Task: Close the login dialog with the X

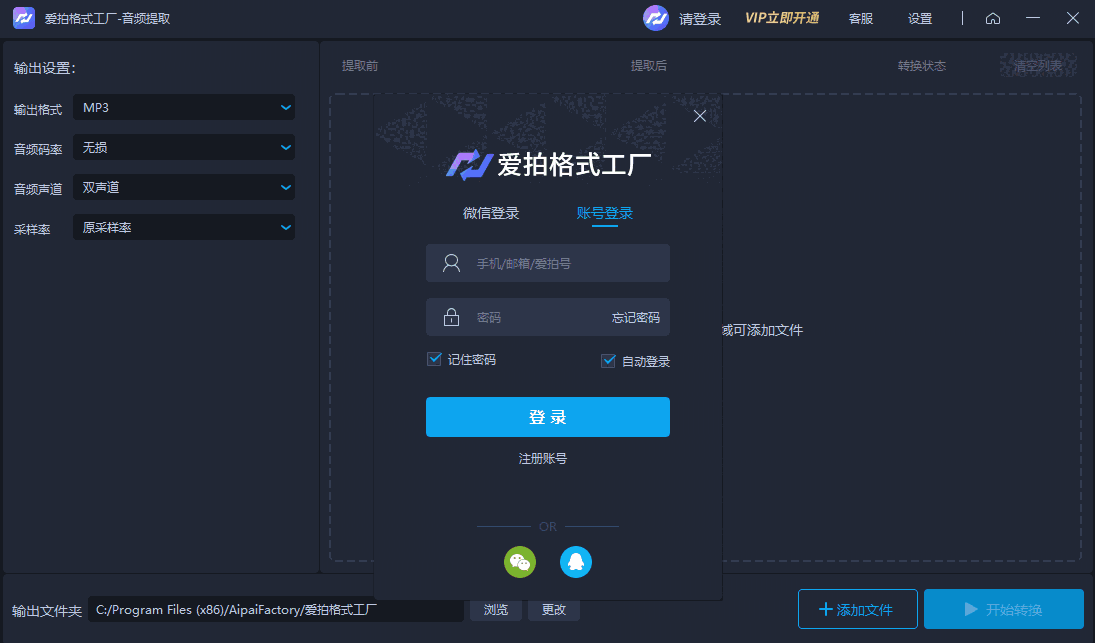Action: (x=699, y=115)
